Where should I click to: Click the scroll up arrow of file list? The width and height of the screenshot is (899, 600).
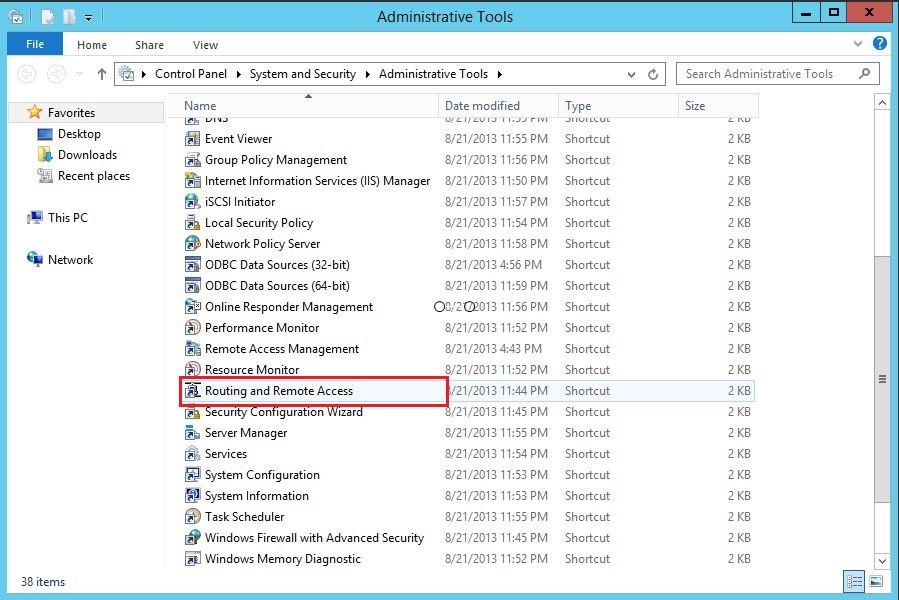click(882, 103)
